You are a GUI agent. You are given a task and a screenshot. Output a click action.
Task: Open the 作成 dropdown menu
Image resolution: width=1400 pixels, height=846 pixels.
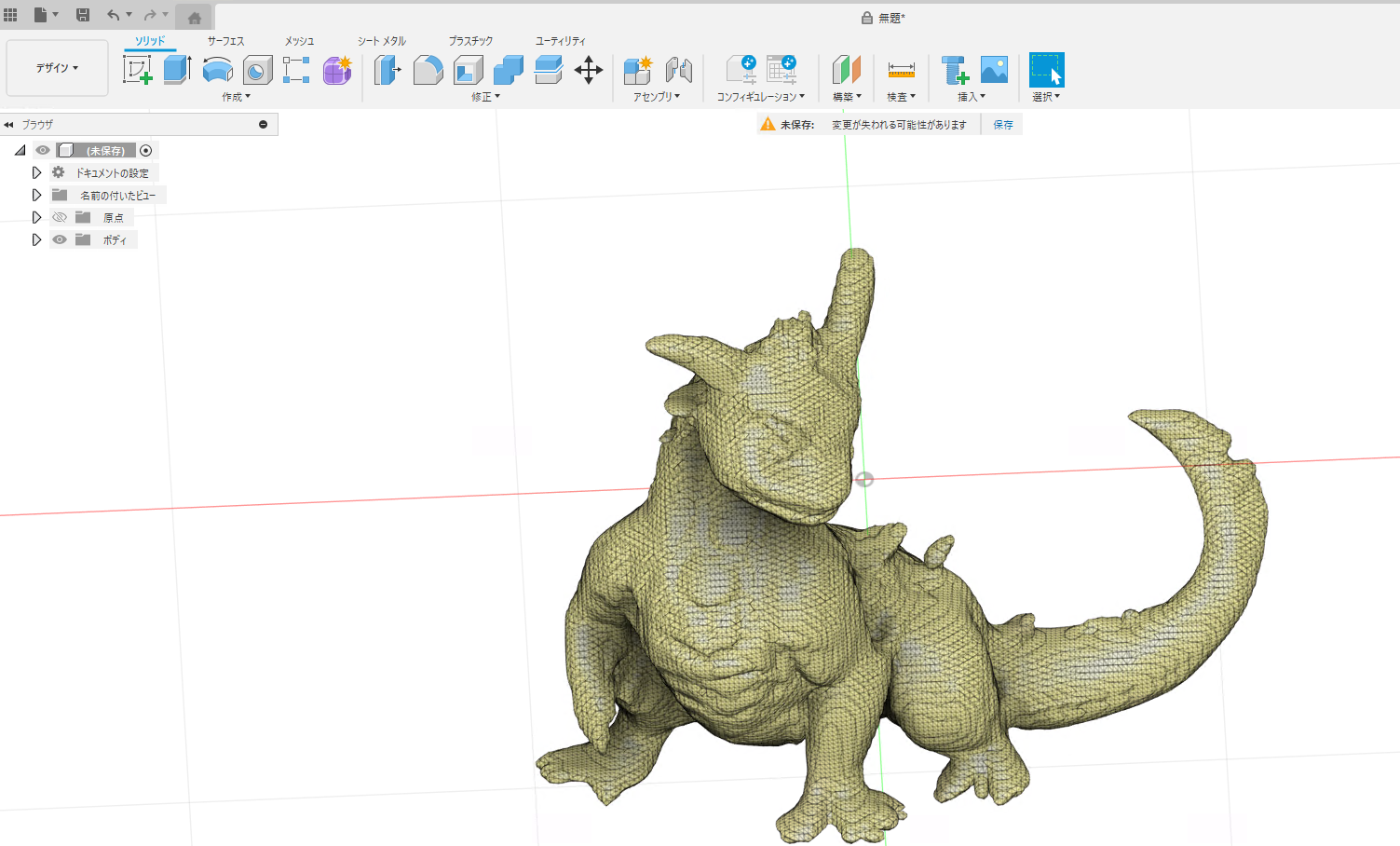coord(236,97)
